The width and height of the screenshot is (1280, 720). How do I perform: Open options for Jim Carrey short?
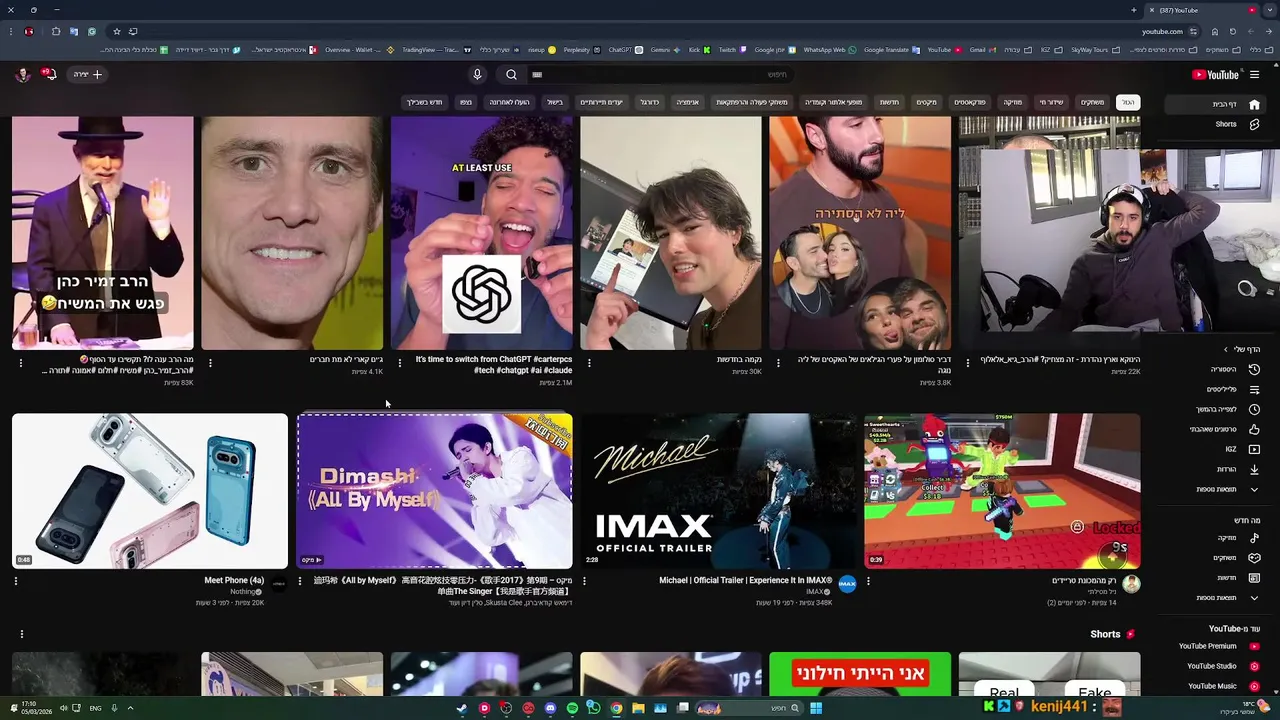coord(210,363)
